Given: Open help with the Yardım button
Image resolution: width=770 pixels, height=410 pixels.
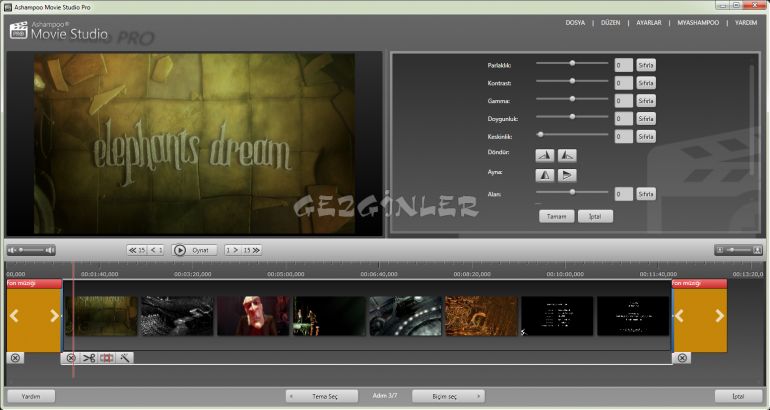Looking at the screenshot, I should tap(31, 396).
